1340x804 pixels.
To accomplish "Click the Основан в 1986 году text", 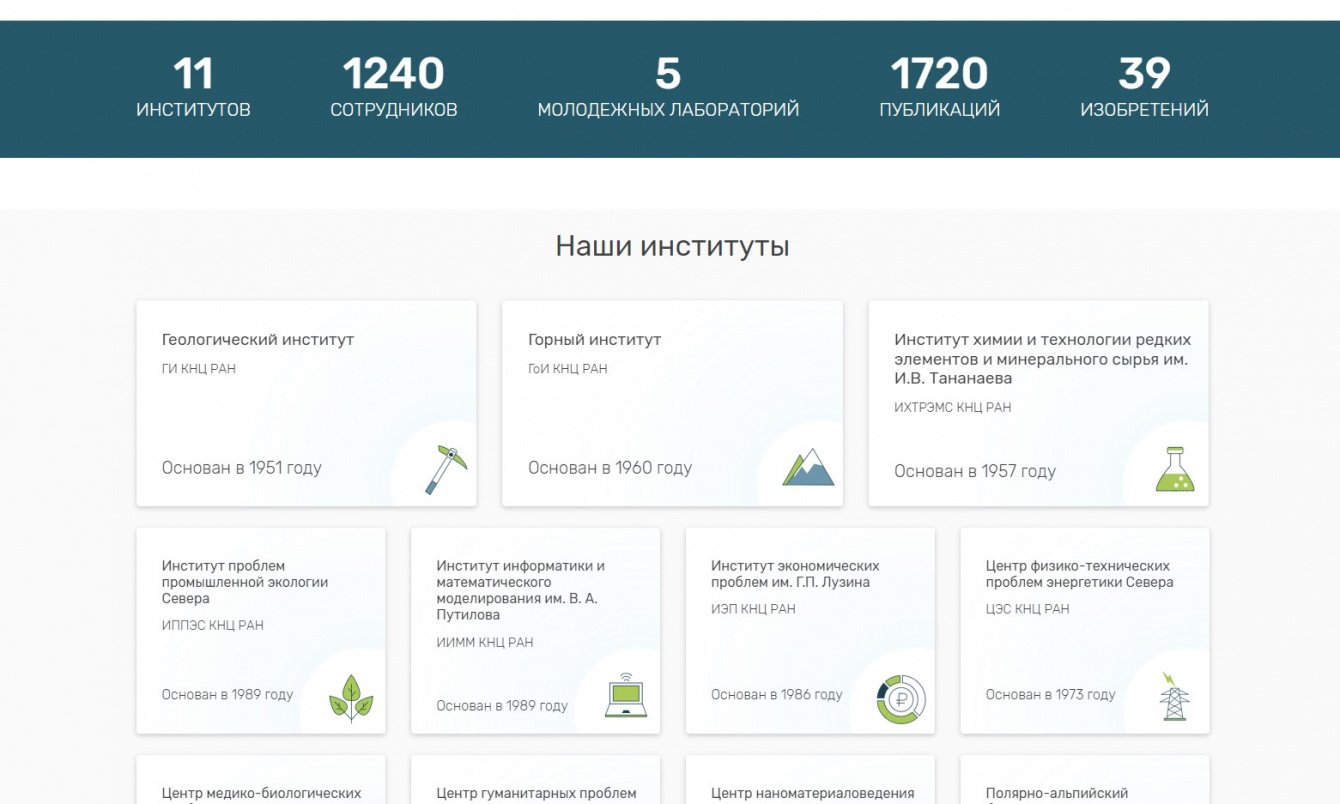I will point(777,695).
